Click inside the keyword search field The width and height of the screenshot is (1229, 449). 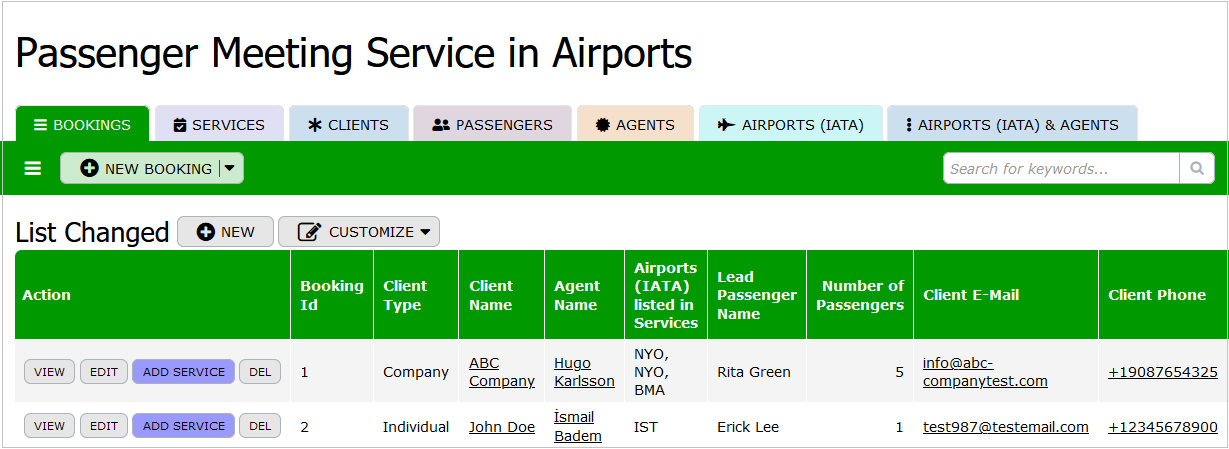click(1061, 169)
